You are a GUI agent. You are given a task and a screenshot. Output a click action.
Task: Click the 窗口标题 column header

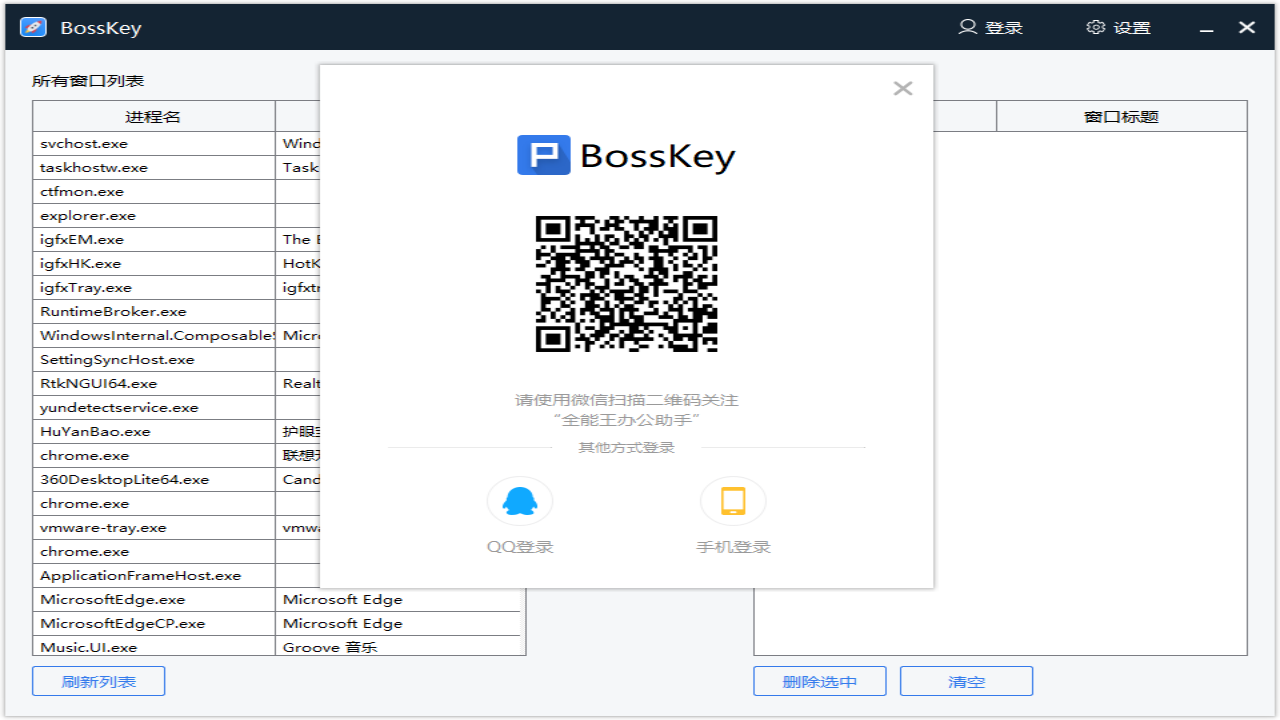(1121, 115)
